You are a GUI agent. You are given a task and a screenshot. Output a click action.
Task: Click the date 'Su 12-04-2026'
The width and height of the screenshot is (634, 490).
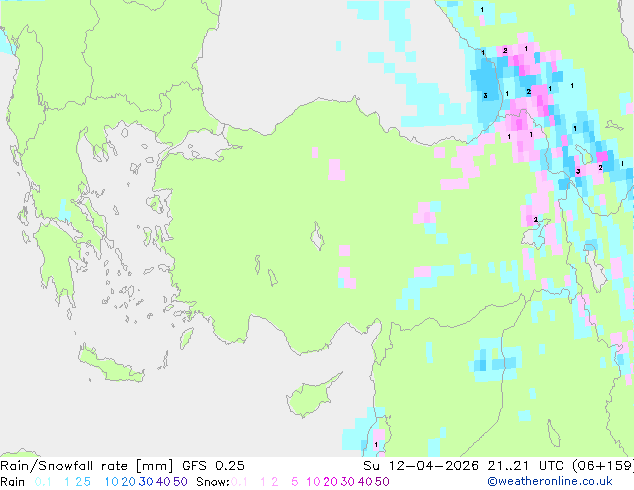coord(421,466)
